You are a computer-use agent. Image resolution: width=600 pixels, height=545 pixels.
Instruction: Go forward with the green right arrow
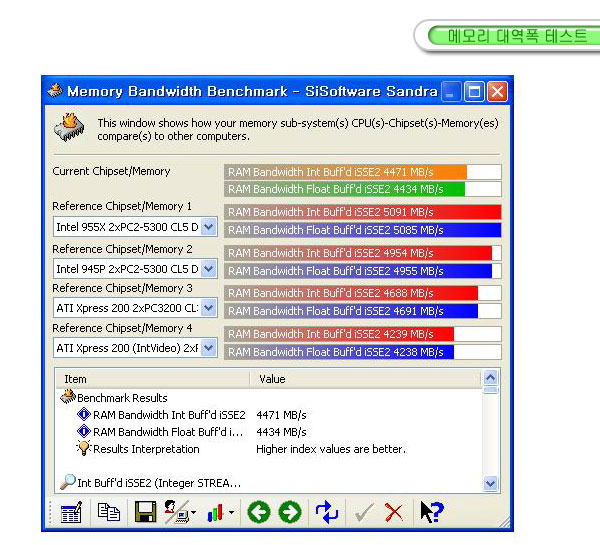point(290,512)
